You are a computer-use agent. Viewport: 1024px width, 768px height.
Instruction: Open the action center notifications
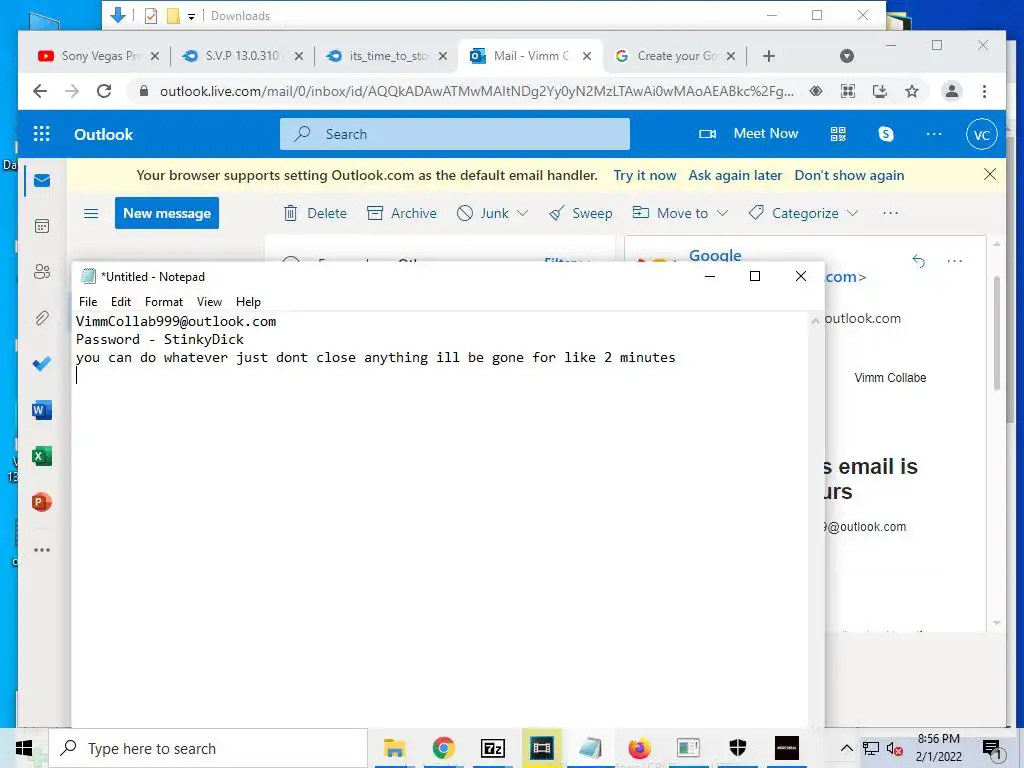[x=992, y=749]
